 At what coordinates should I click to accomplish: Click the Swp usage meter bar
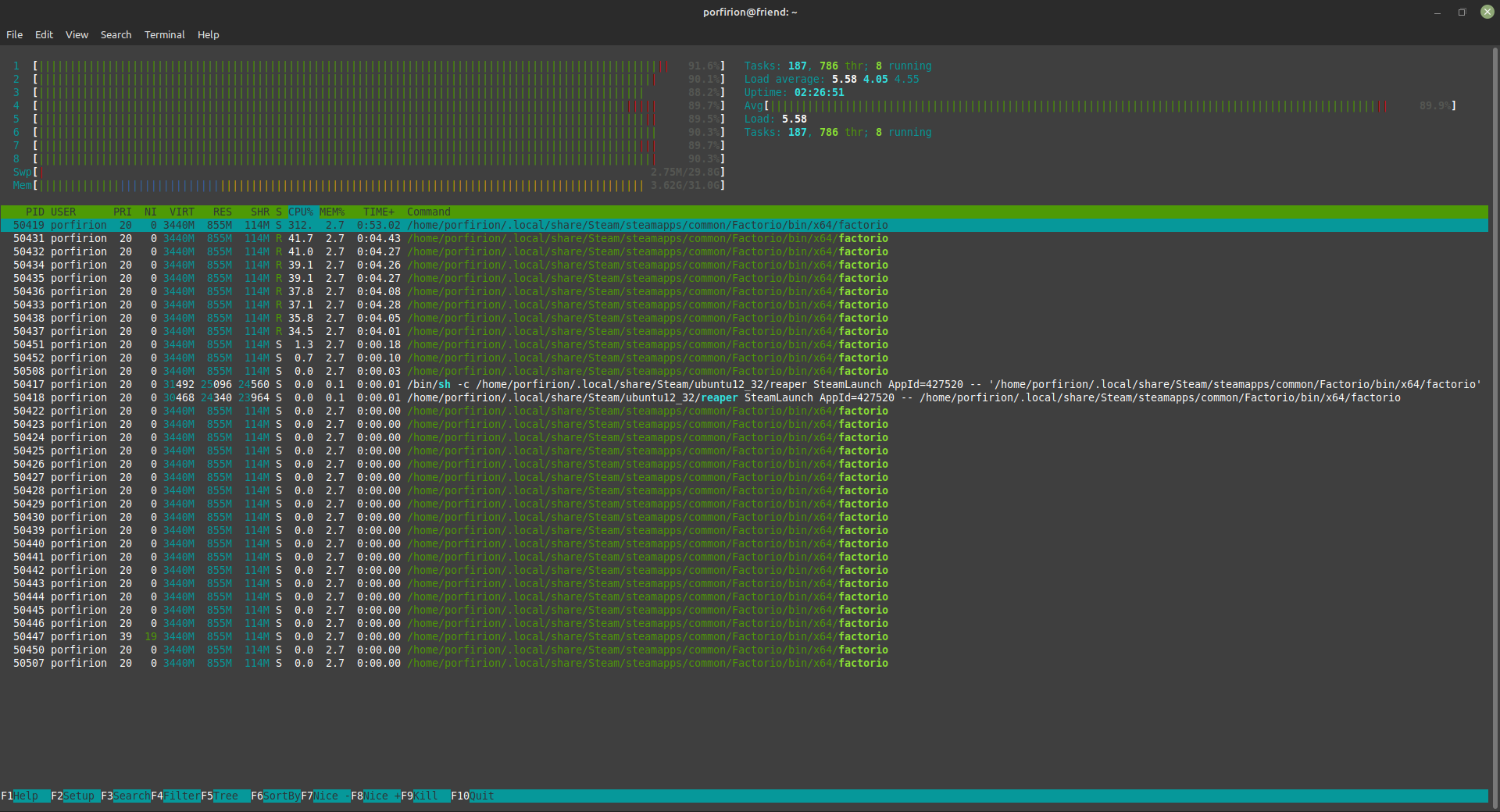tap(379, 172)
